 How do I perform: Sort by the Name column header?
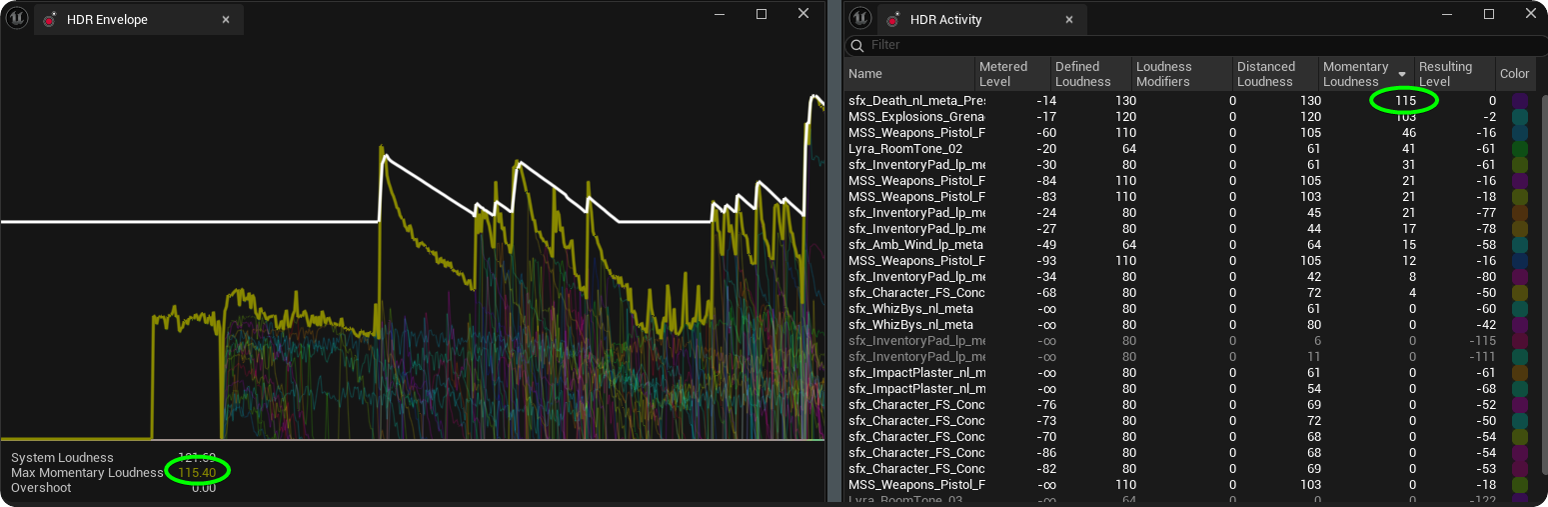[x=910, y=74]
